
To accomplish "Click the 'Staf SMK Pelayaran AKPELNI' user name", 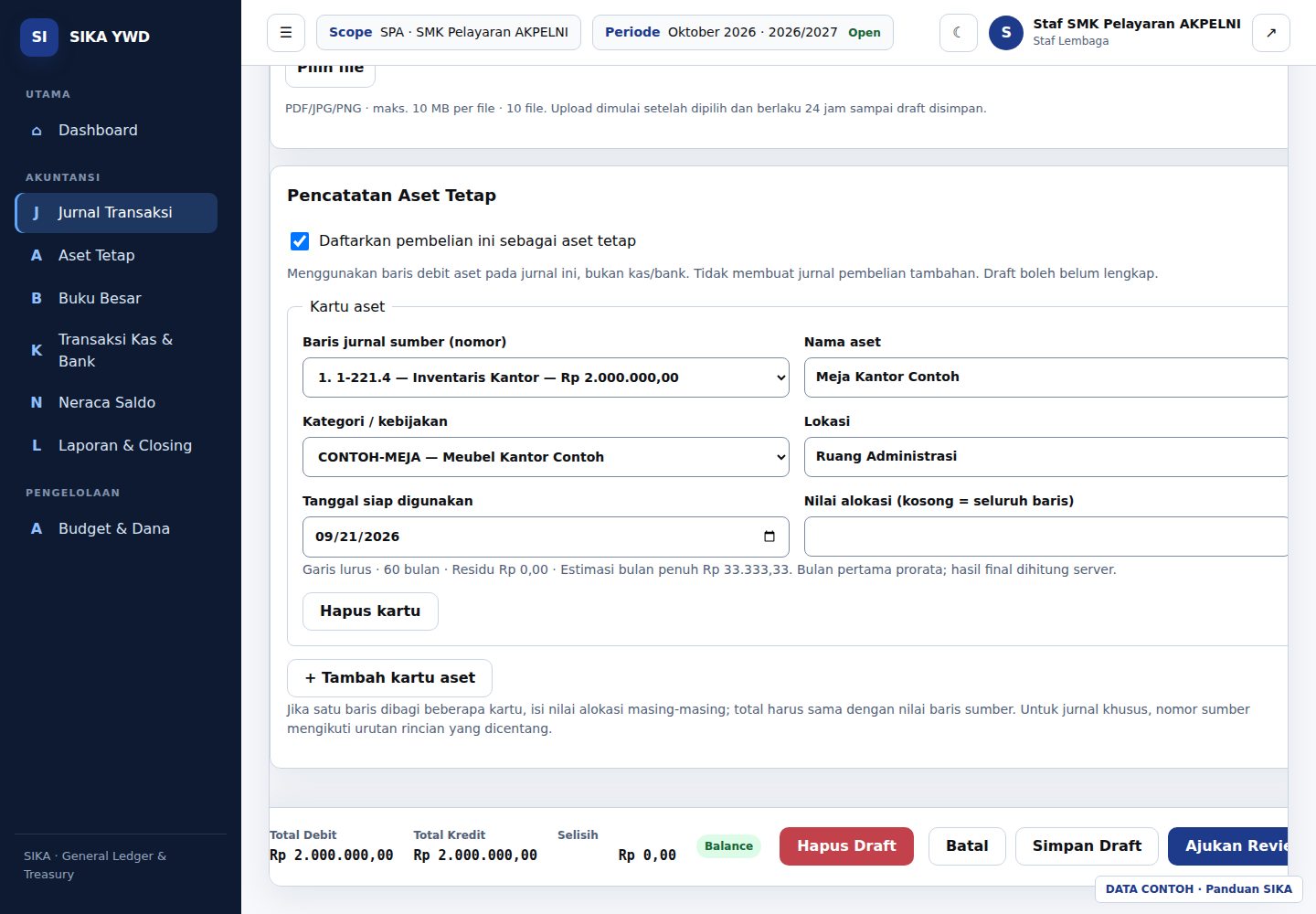I will (x=1137, y=25).
